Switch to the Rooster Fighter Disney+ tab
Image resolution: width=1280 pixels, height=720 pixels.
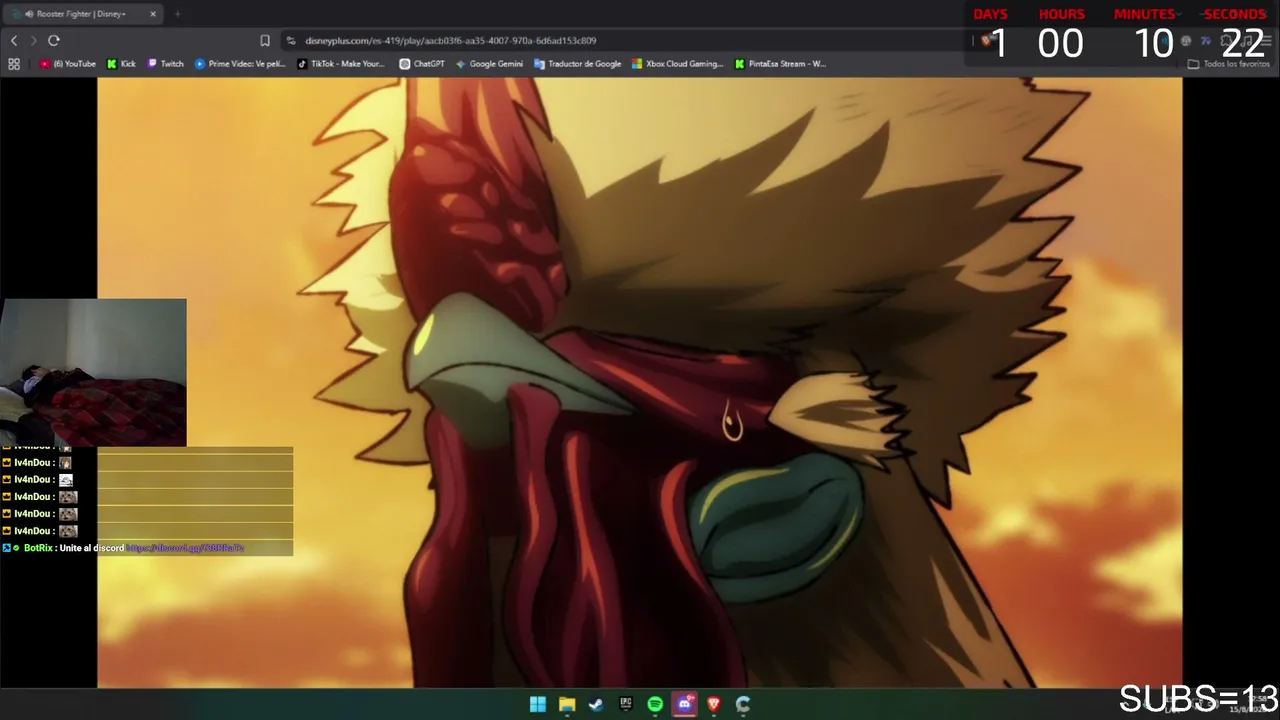83,14
